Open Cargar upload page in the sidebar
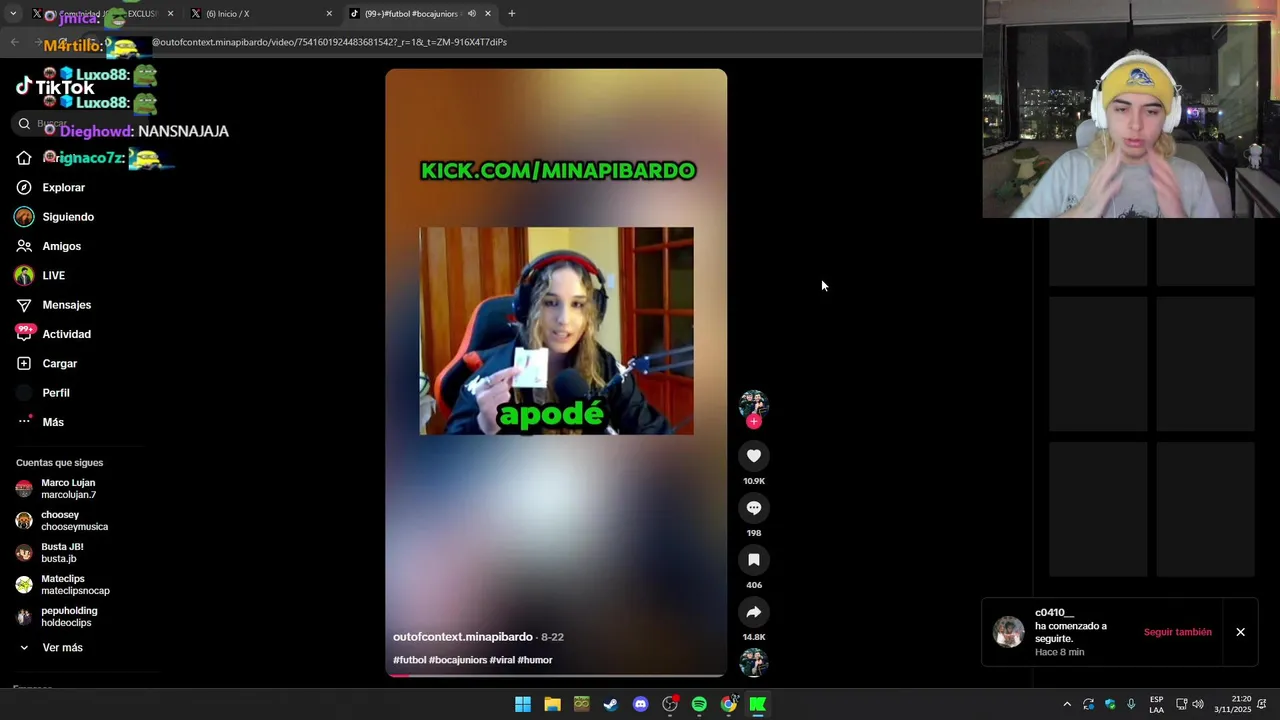 click(46, 364)
